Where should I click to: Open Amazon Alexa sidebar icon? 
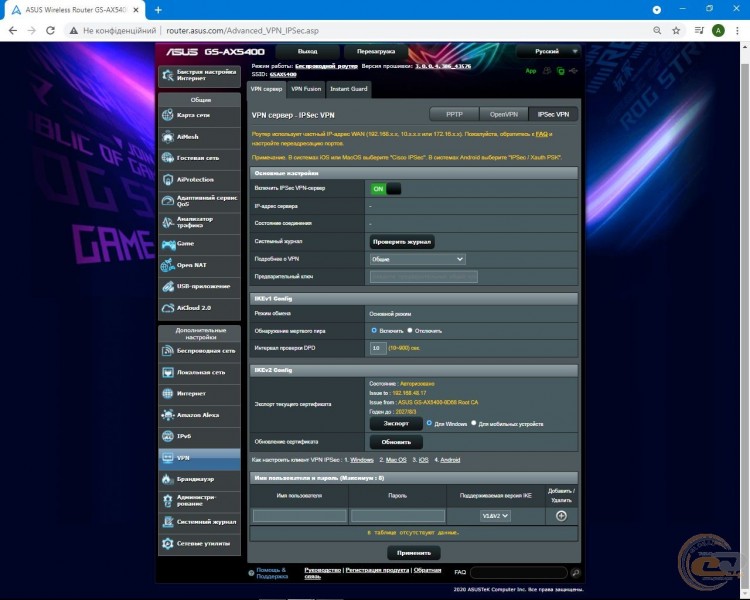167,415
